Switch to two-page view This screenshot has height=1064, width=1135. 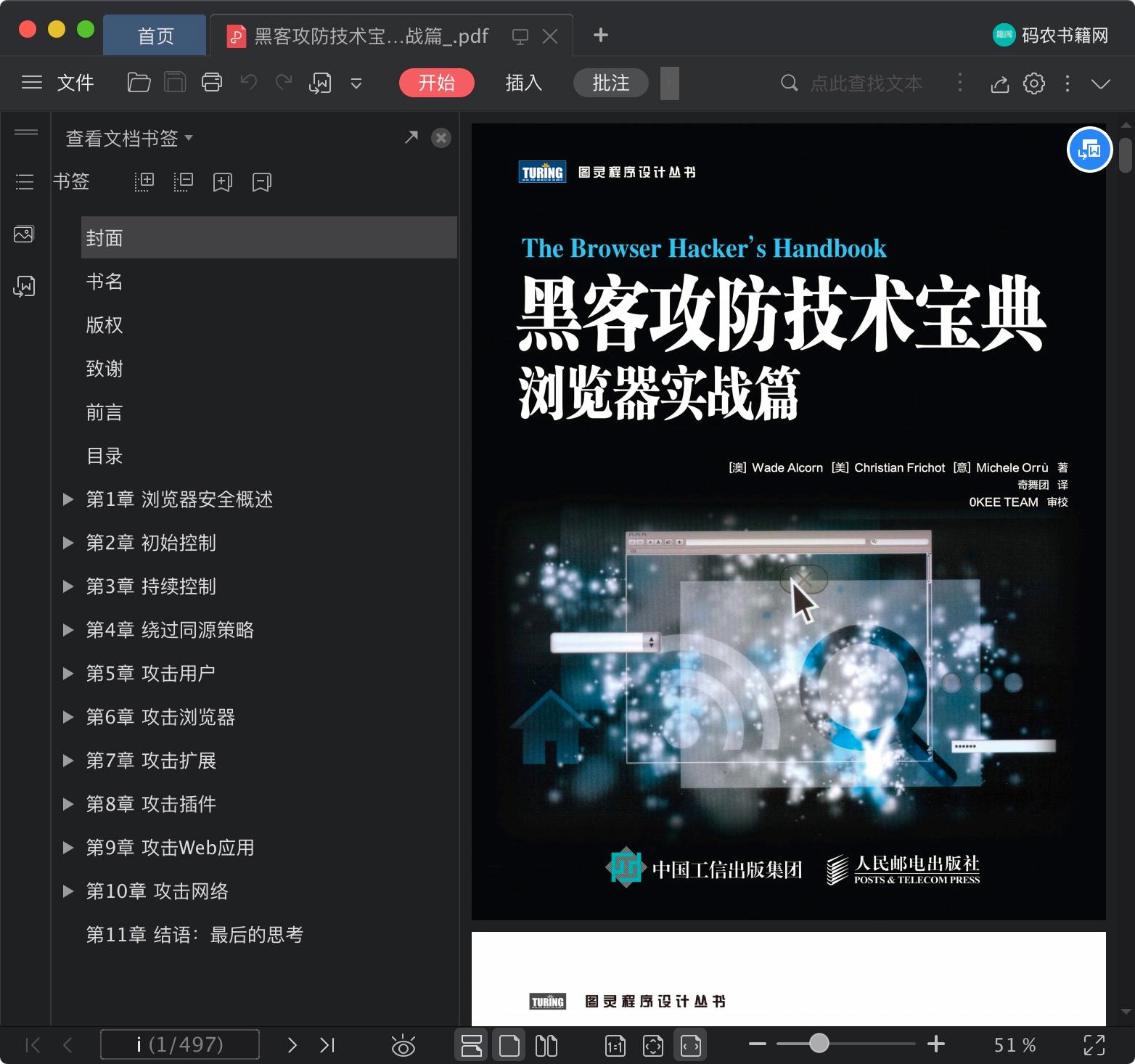tap(546, 1045)
